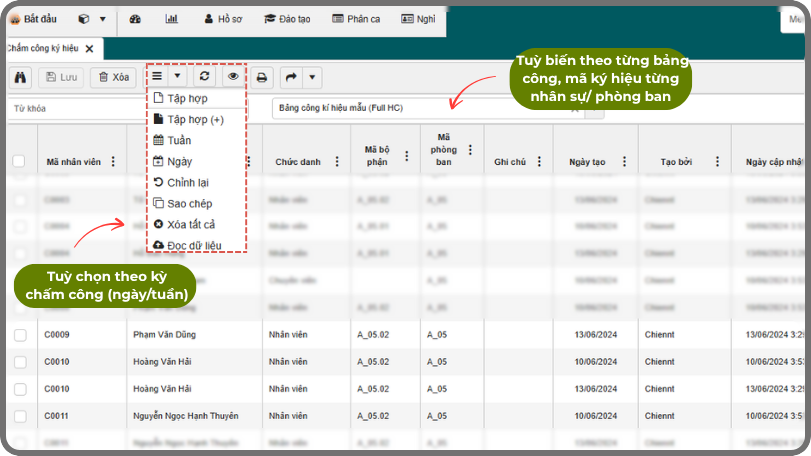Click the name Phạm Văn Dũng
Image resolution: width=811 pixels, height=456 pixels.
click(x=164, y=335)
